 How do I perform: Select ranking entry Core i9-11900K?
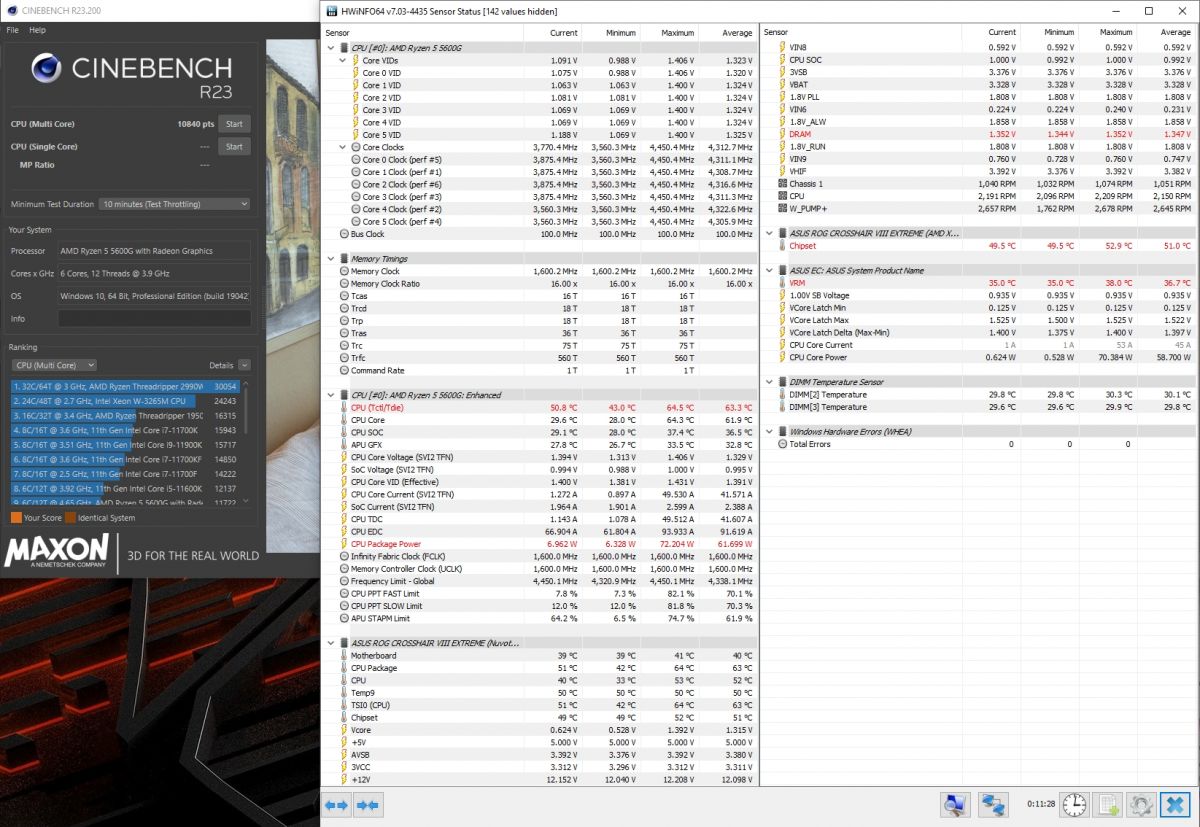click(x=125, y=445)
